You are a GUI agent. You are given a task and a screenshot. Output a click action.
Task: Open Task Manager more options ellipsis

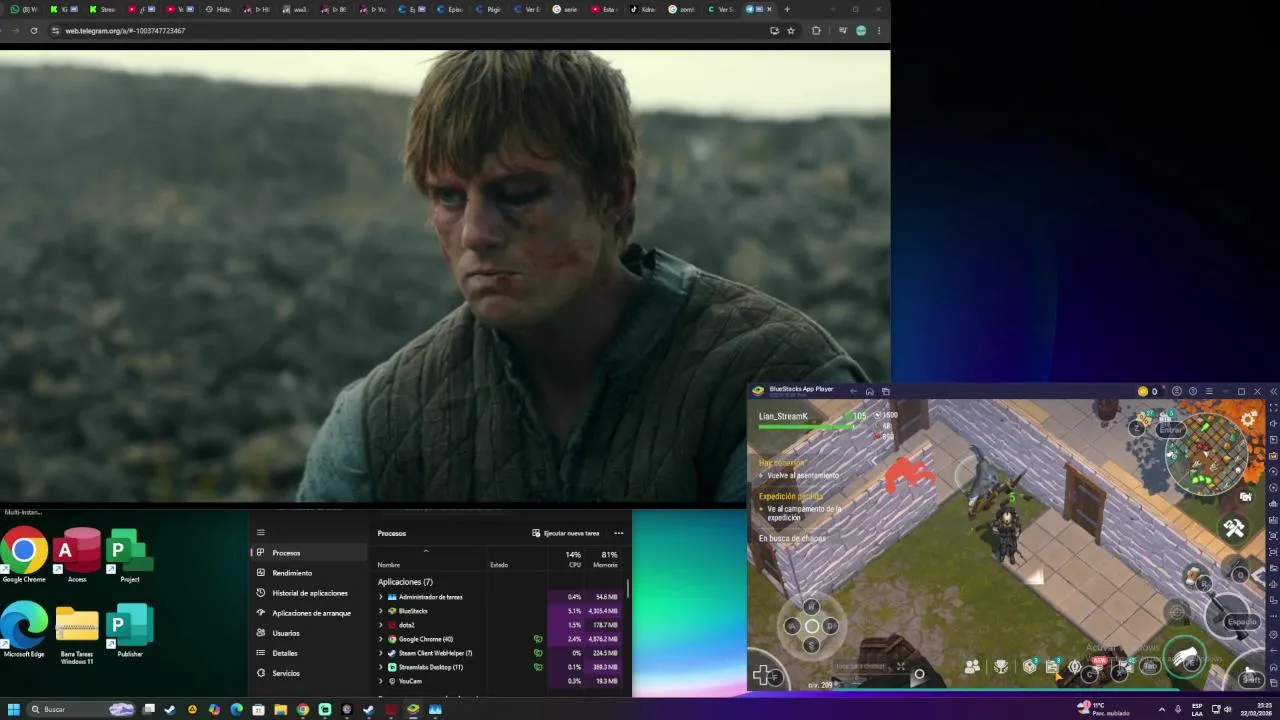[619, 533]
